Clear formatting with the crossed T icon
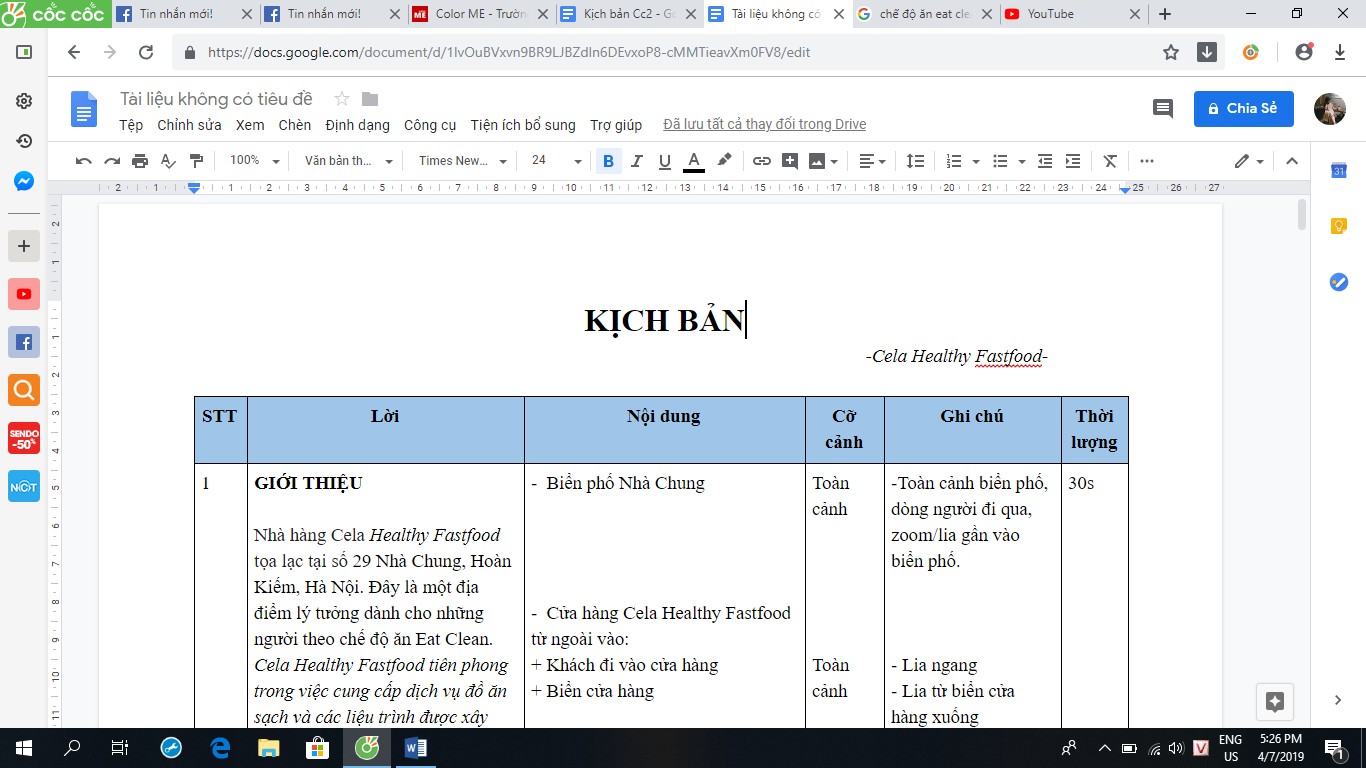The width and height of the screenshot is (1366, 768). click(x=1110, y=161)
